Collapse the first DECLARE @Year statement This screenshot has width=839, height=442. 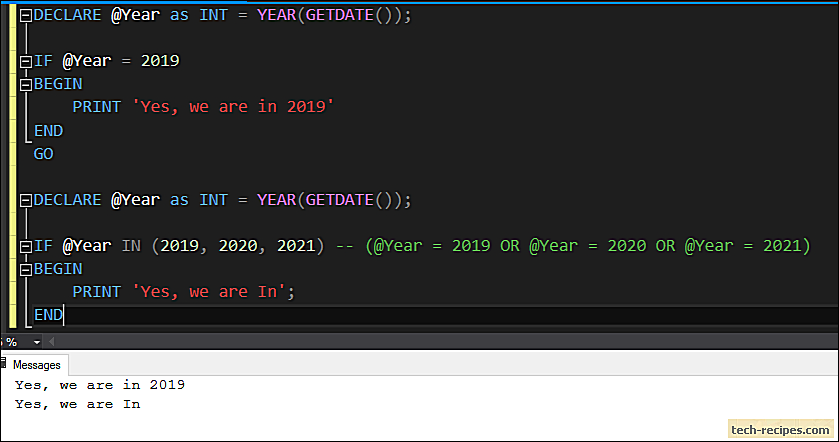tap(25, 16)
